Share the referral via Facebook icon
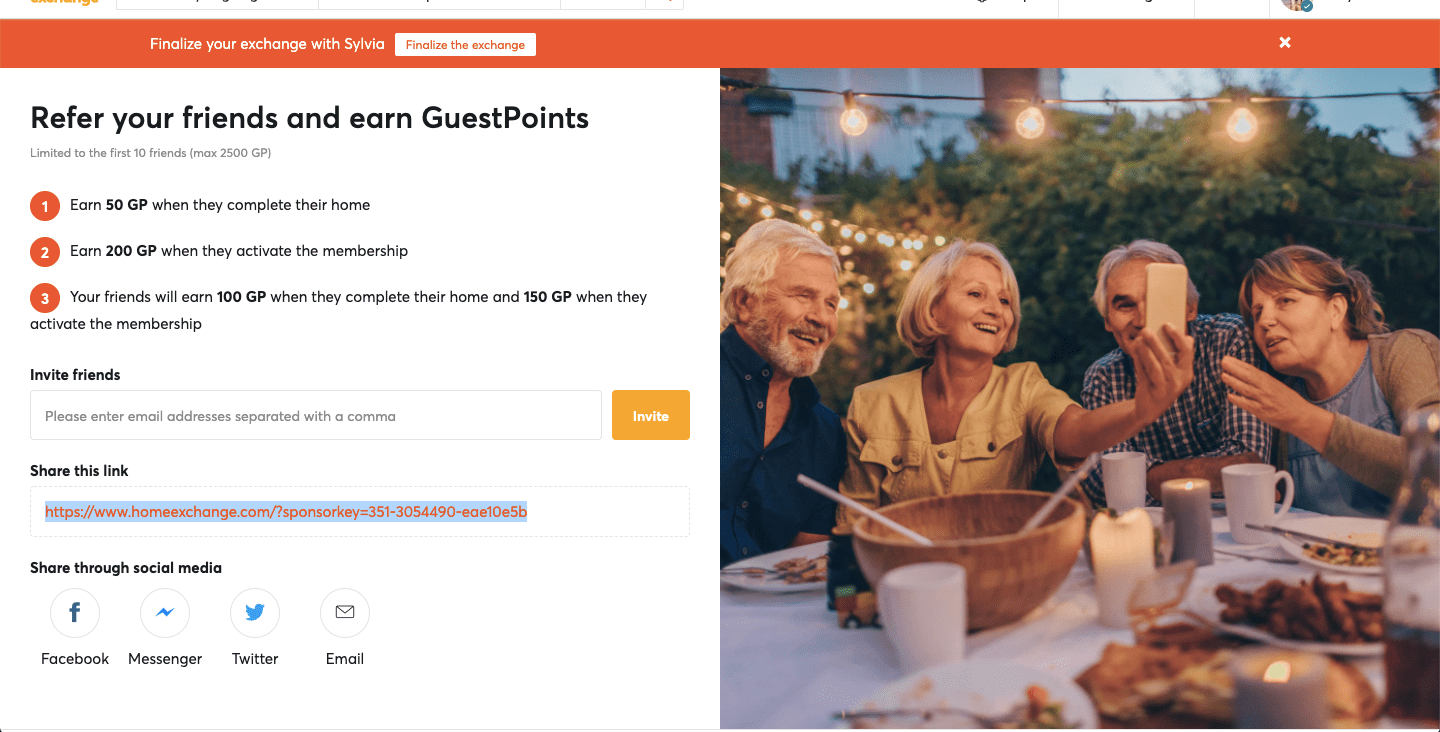This screenshot has width=1440, height=732. (x=75, y=613)
